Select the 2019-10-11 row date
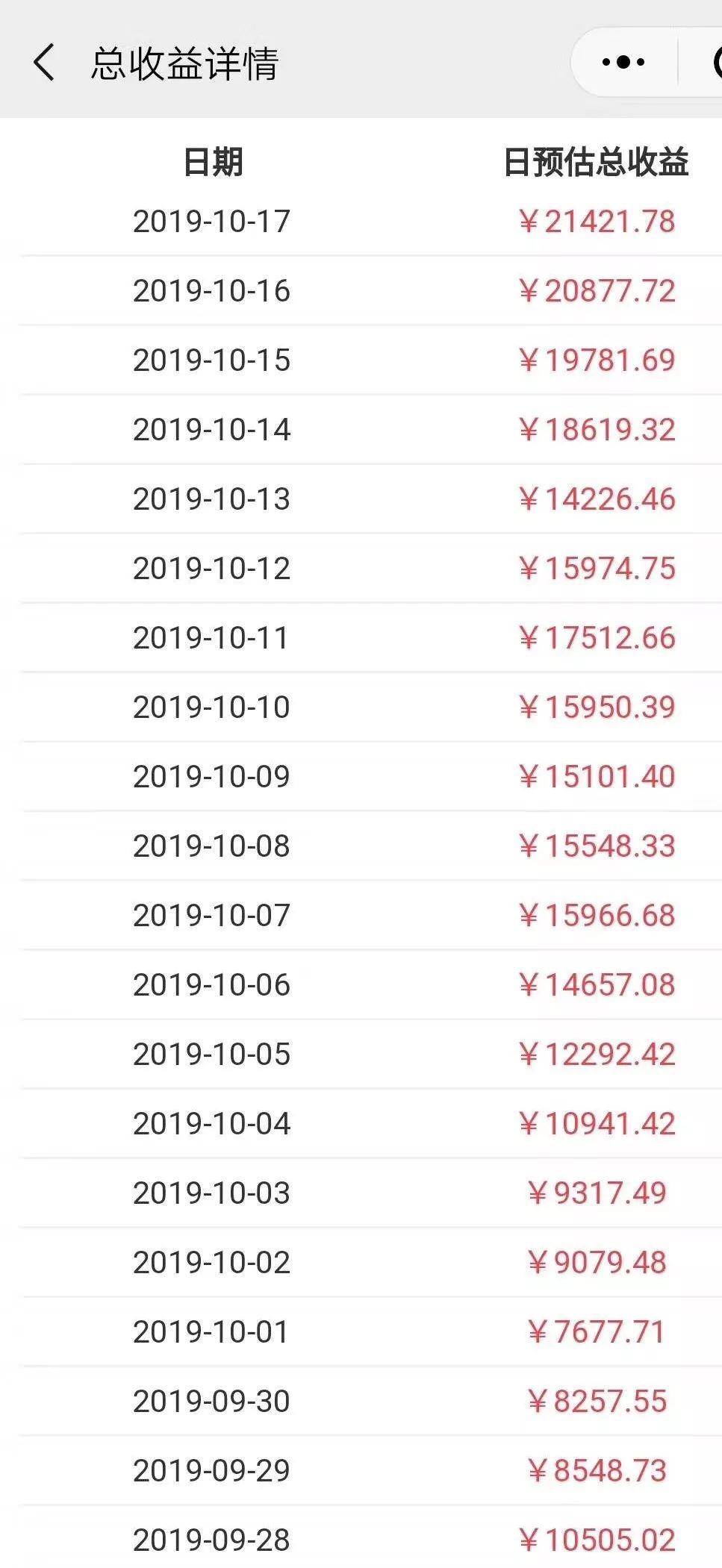Screen dimensions: 722x1568 coord(211,637)
